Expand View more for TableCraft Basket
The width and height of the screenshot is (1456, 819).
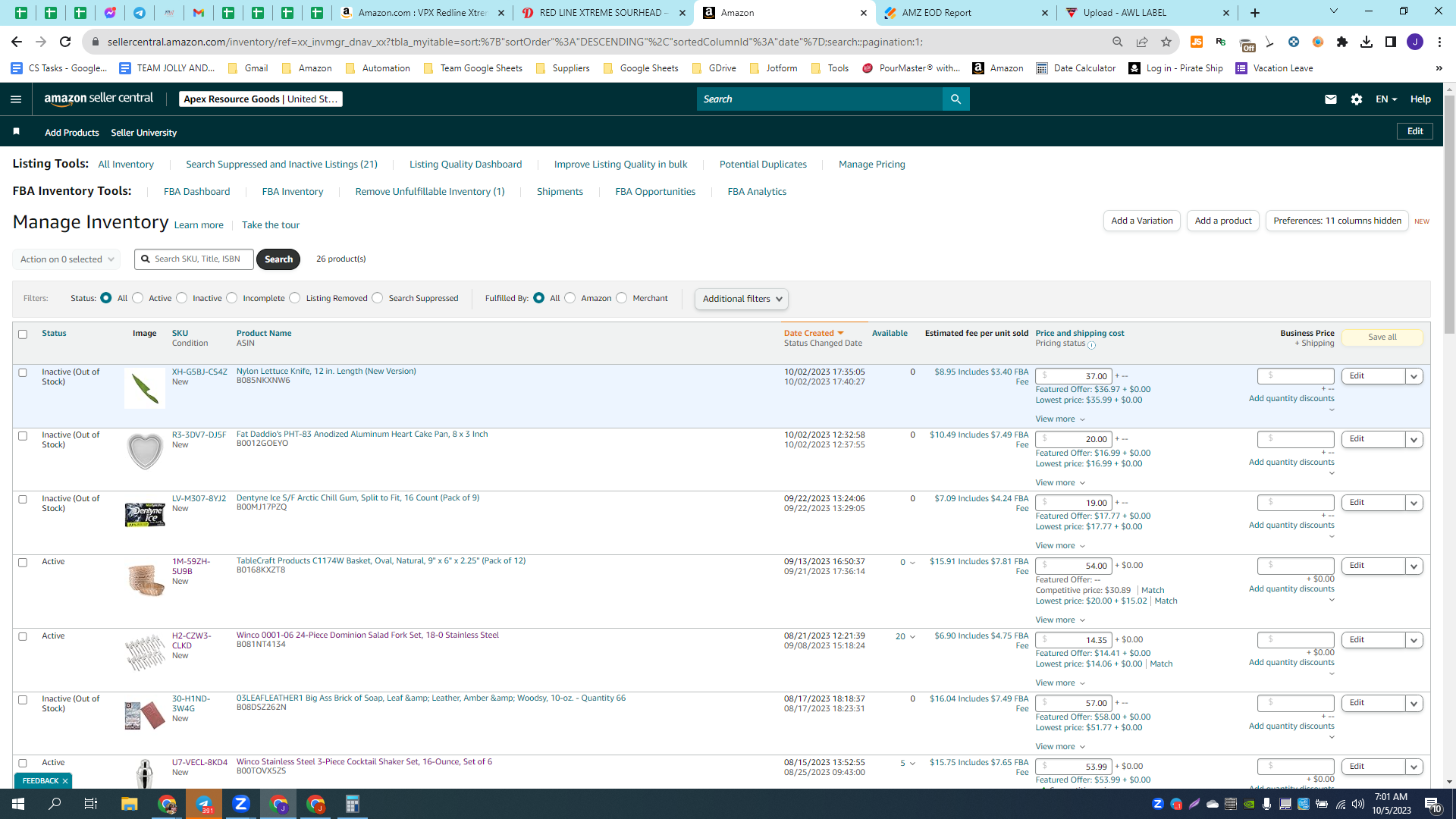pos(1060,620)
